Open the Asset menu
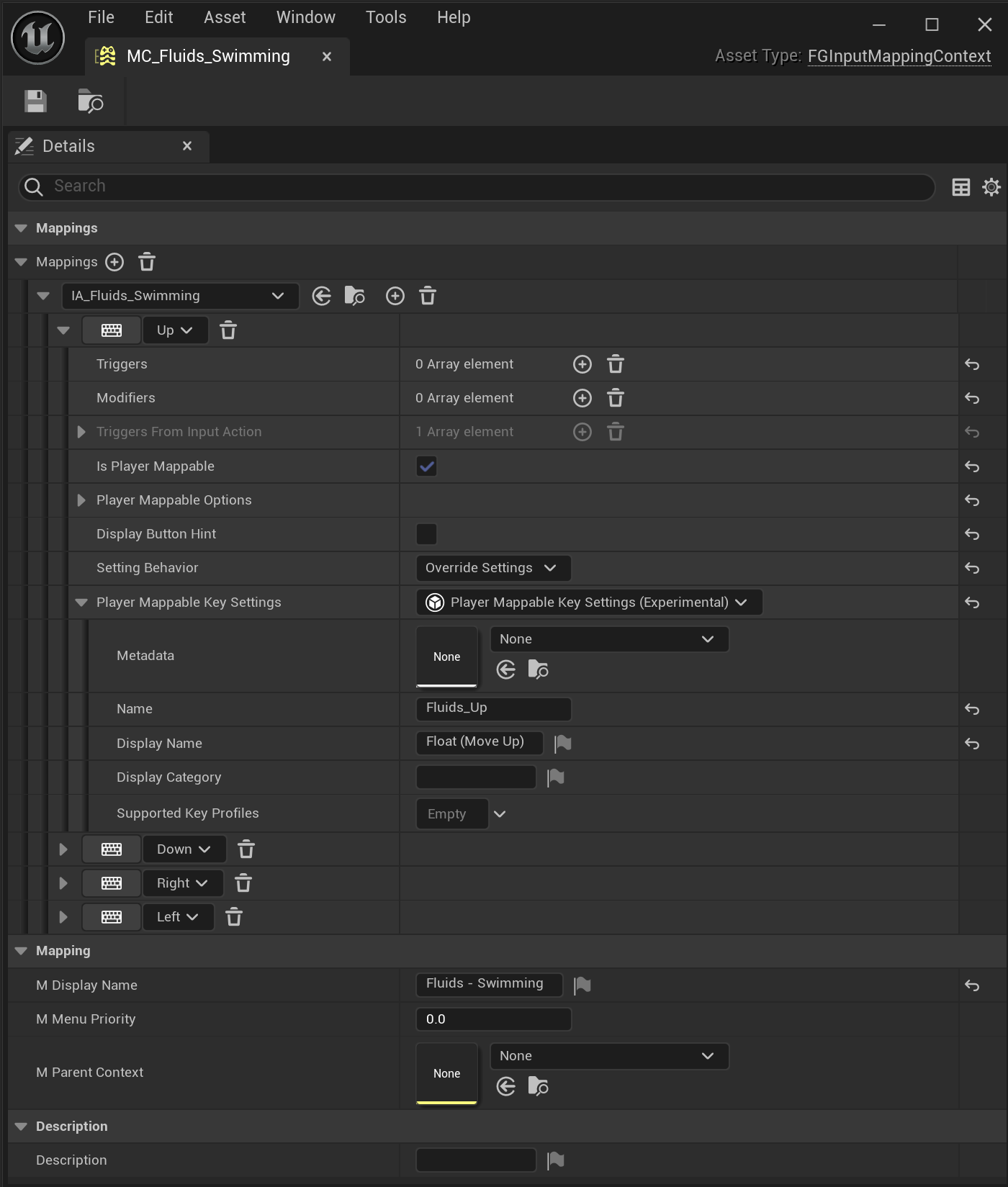The width and height of the screenshot is (1008, 1187). click(225, 17)
